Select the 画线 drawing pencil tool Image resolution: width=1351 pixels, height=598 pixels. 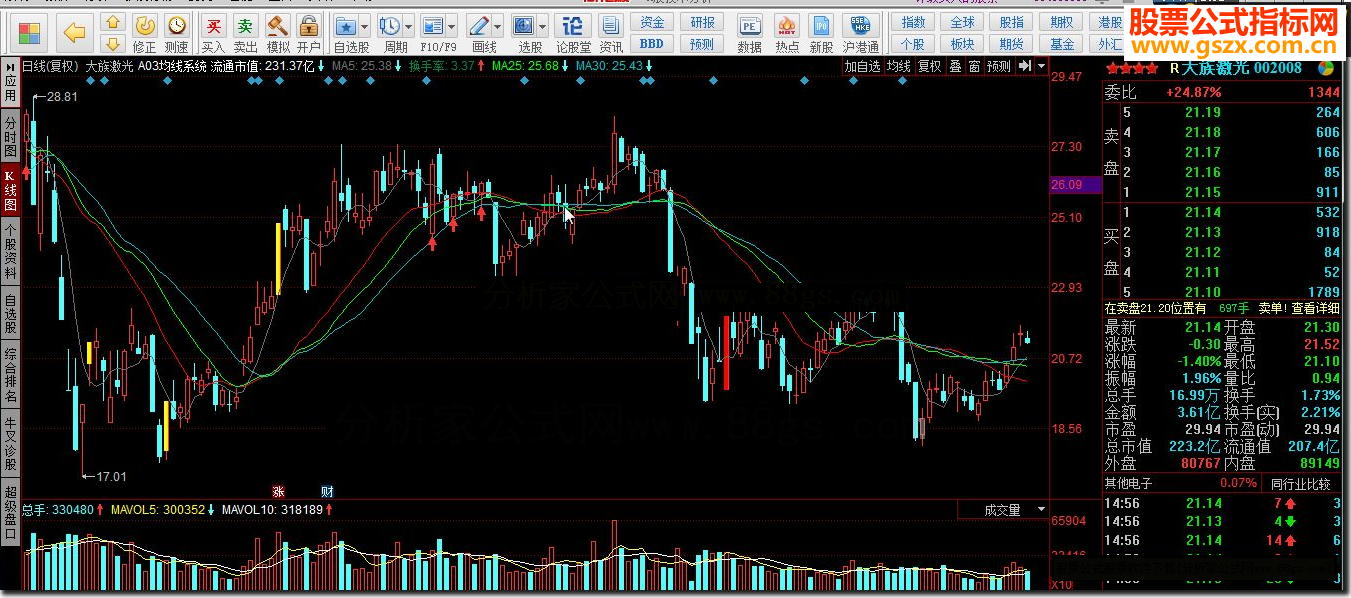point(479,25)
